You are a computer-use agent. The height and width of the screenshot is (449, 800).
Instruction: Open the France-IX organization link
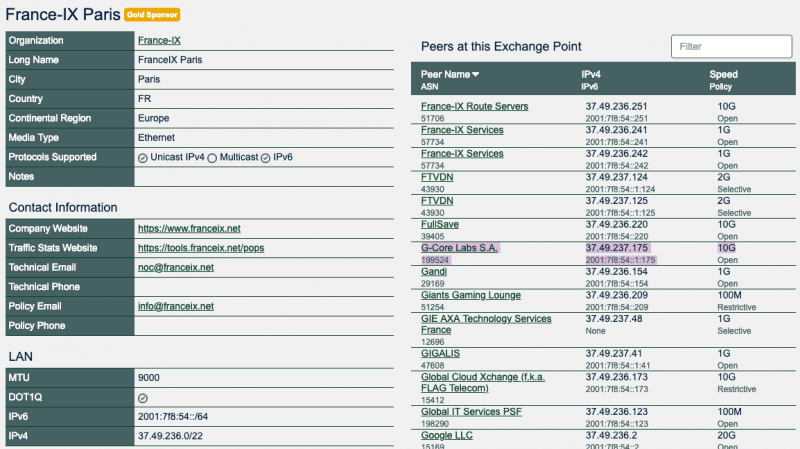pos(160,41)
